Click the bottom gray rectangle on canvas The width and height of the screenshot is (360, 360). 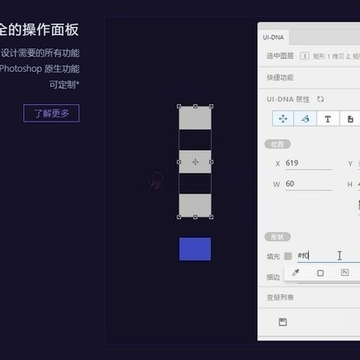coord(195,205)
